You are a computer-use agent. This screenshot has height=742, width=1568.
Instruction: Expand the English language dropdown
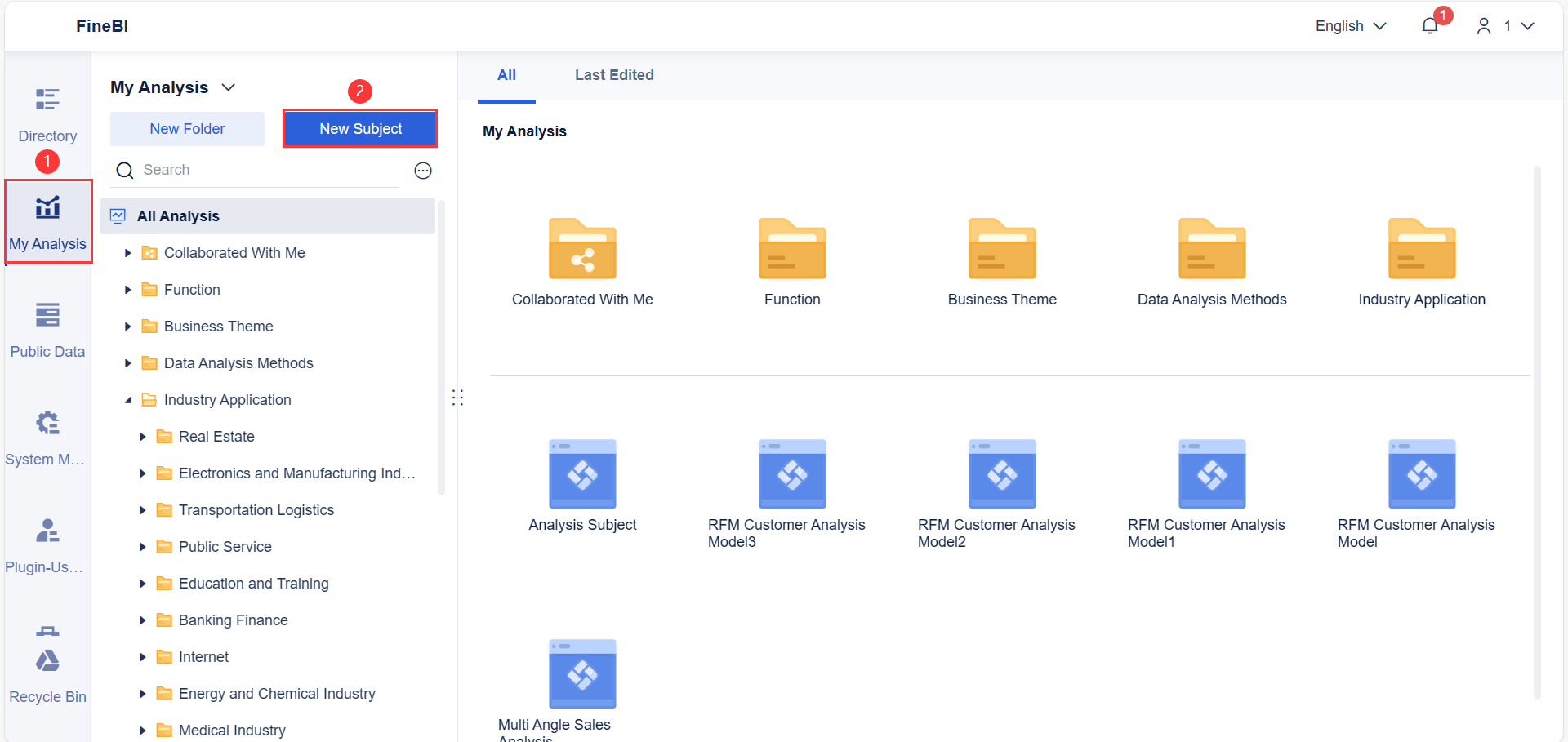(x=1351, y=26)
